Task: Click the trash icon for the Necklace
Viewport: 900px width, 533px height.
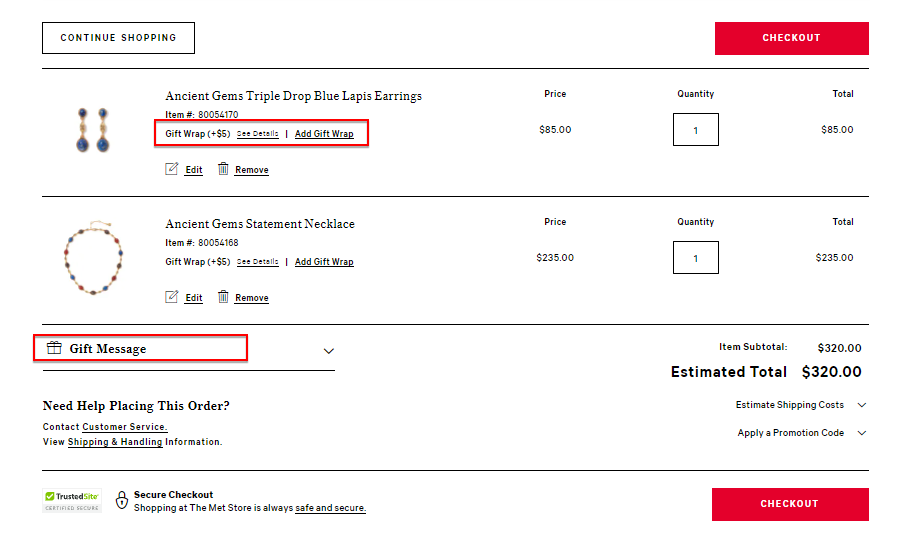Action: tap(223, 297)
